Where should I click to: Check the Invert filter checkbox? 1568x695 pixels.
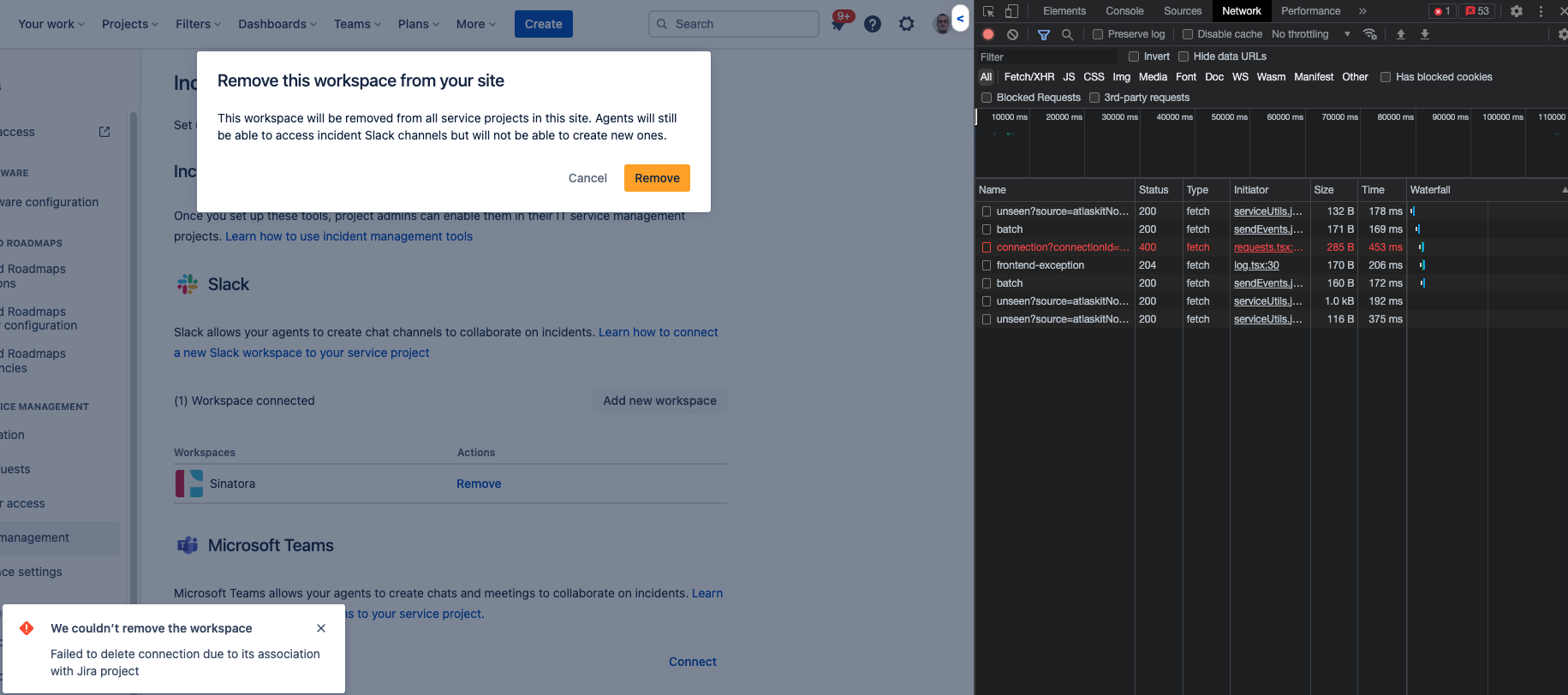1134,56
